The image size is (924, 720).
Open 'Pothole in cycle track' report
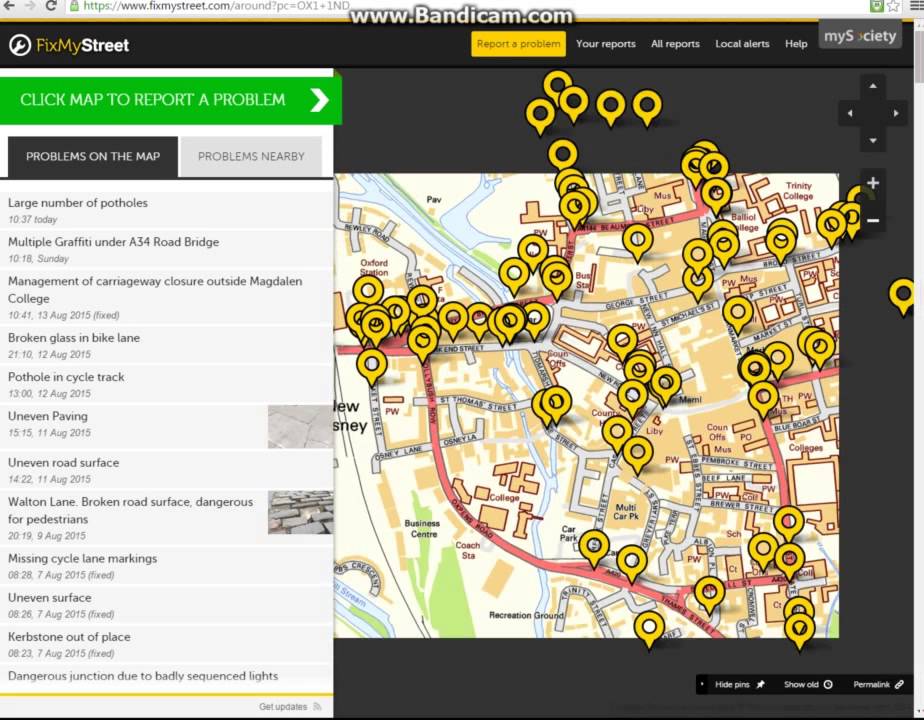[x=167, y=384]
